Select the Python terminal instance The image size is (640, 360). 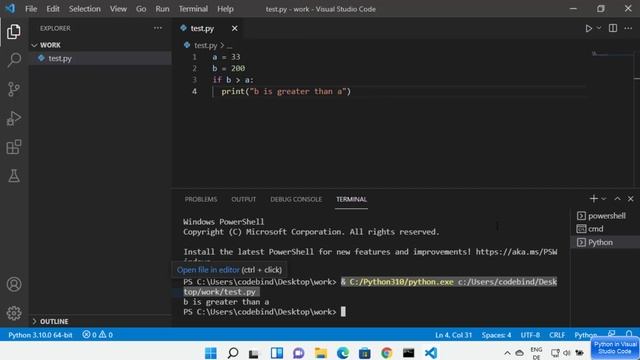click(605, 242)
